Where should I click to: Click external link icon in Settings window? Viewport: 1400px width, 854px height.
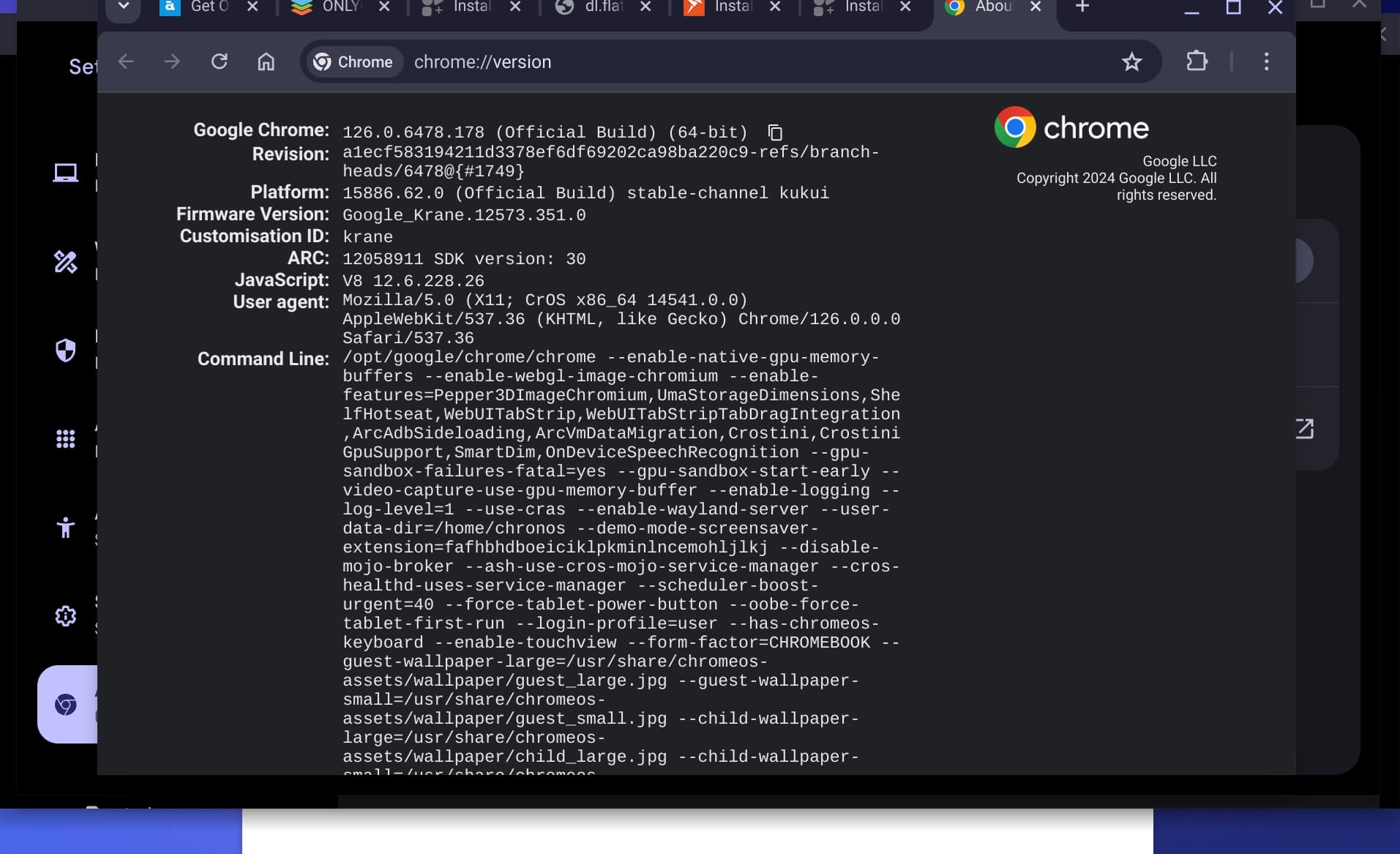[1305, 429]
